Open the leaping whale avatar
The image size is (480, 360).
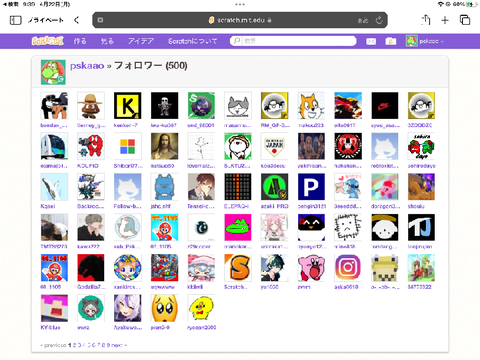point(54,187)
